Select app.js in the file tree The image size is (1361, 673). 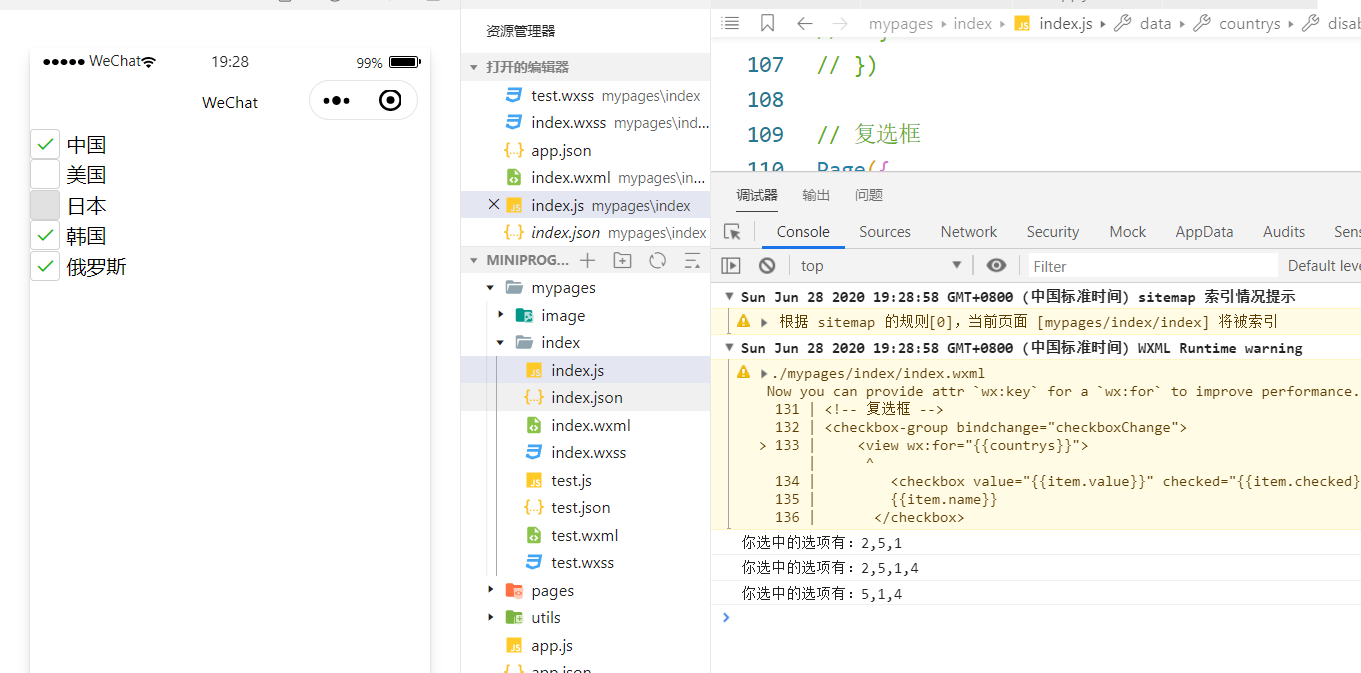585,645
